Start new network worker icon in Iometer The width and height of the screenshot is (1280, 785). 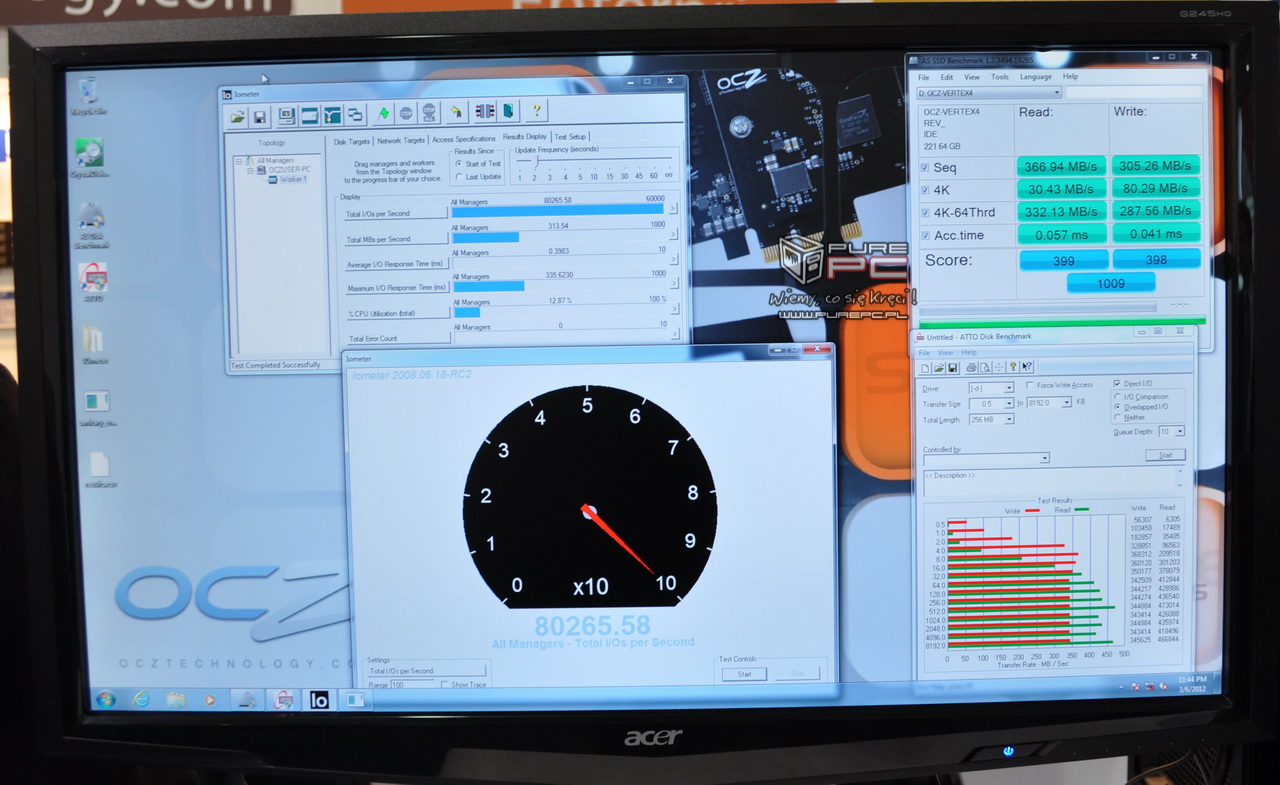click(x=332, y=116)
